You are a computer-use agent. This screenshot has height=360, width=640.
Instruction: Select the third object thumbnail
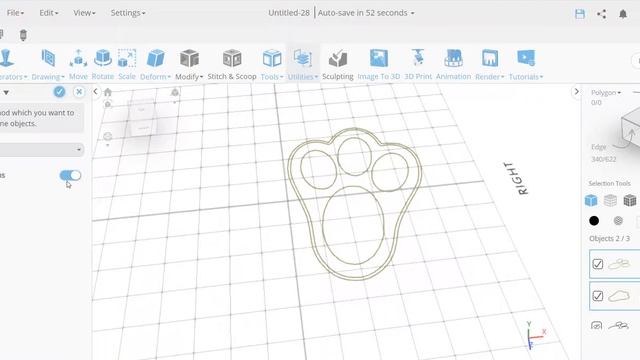point(618,325)
